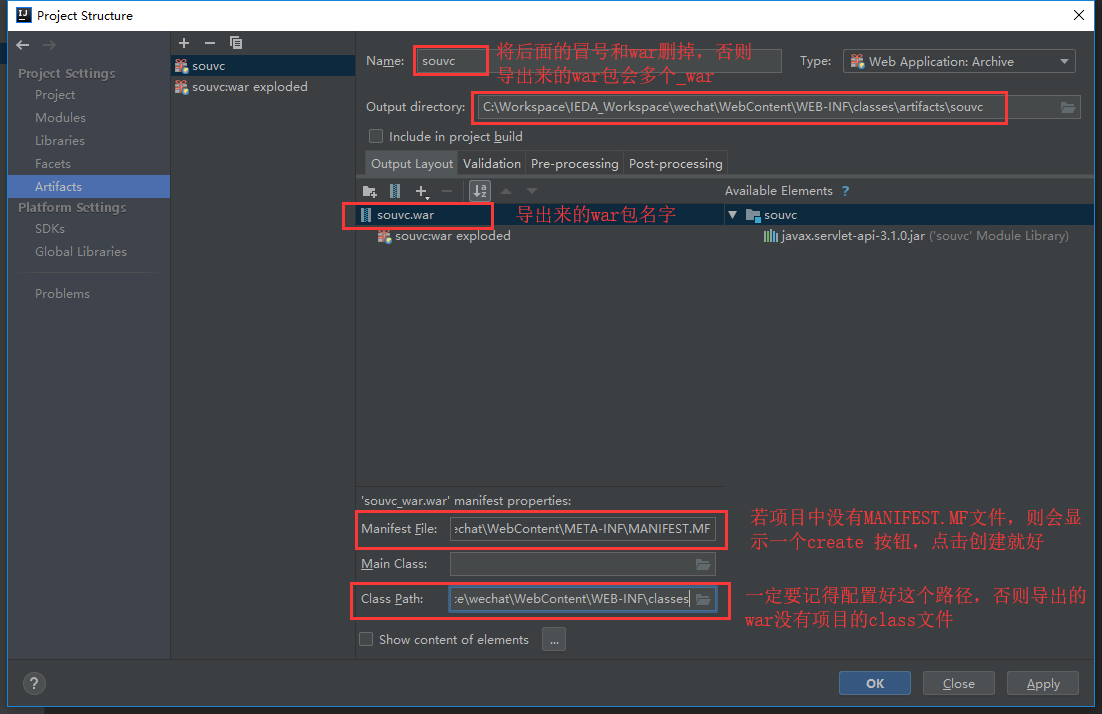Toggle sort elements by names and types
The height and width of the screenshot is (714, 1102).
480,190
